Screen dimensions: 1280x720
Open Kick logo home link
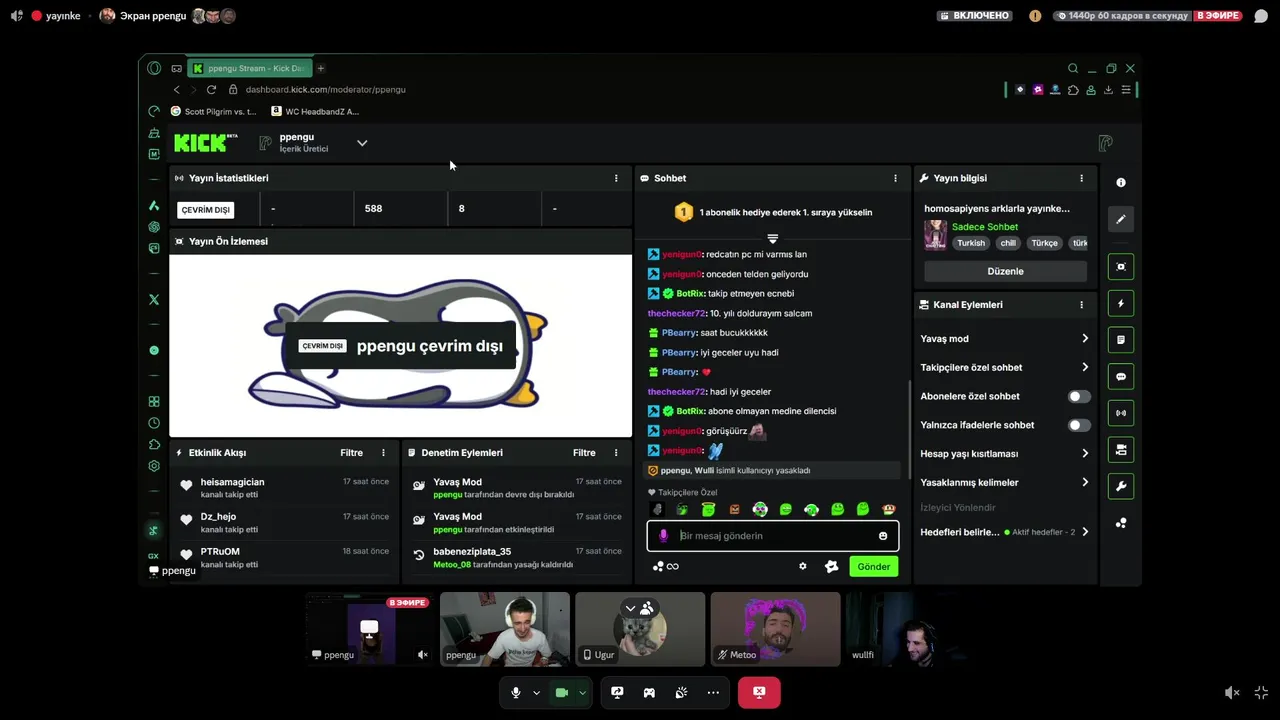205,143
